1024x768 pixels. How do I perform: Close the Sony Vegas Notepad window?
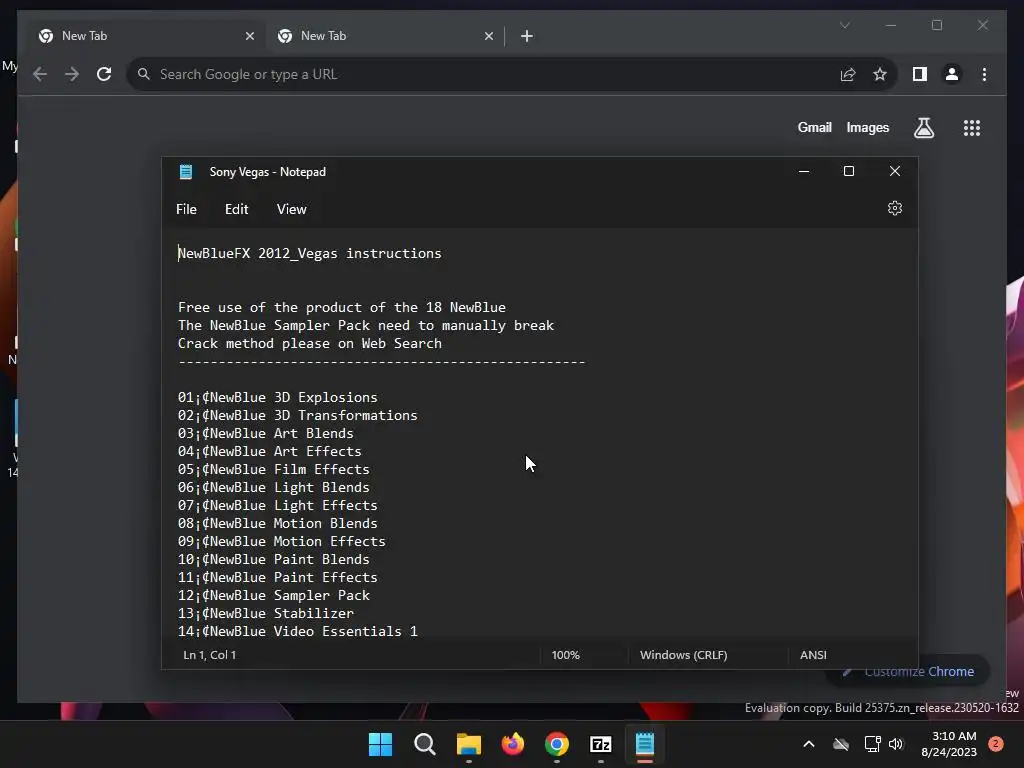895,171
